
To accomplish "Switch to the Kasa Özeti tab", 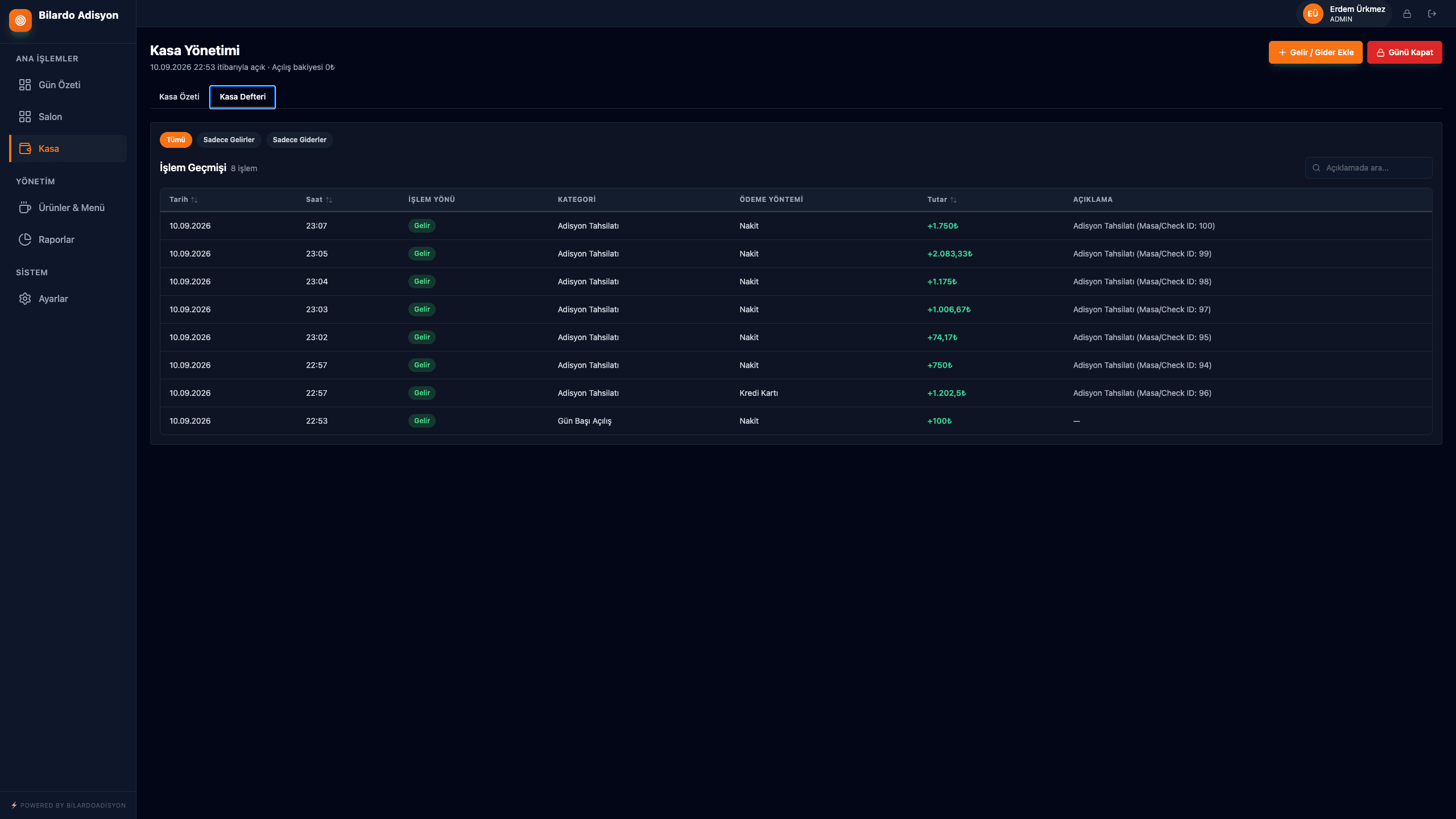I will click(x=179, y=97).
